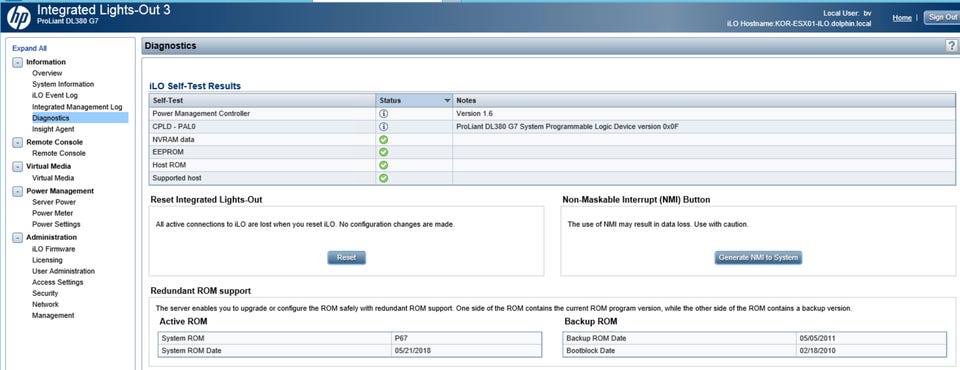Open the Integrated Management Log
The width and height of the screenshot is (960, 370).
pyautogui.click(x=77, y=107)
